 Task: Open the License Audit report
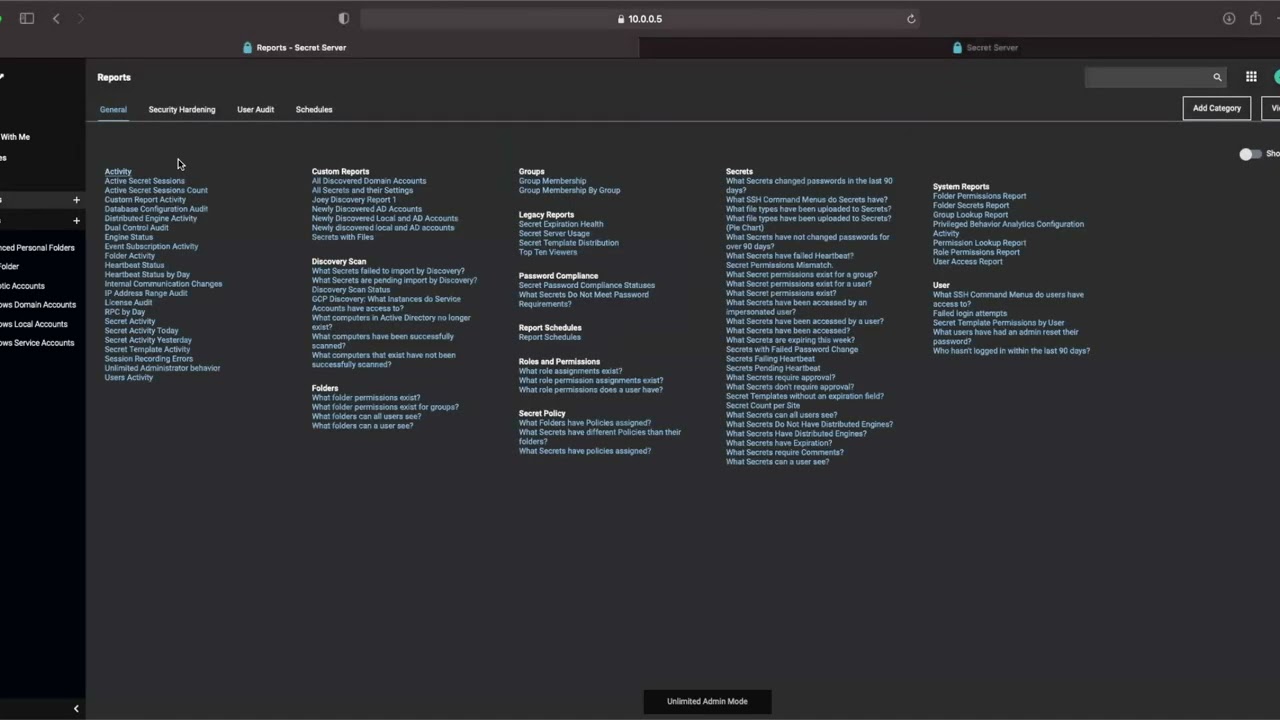click(128, 302)
